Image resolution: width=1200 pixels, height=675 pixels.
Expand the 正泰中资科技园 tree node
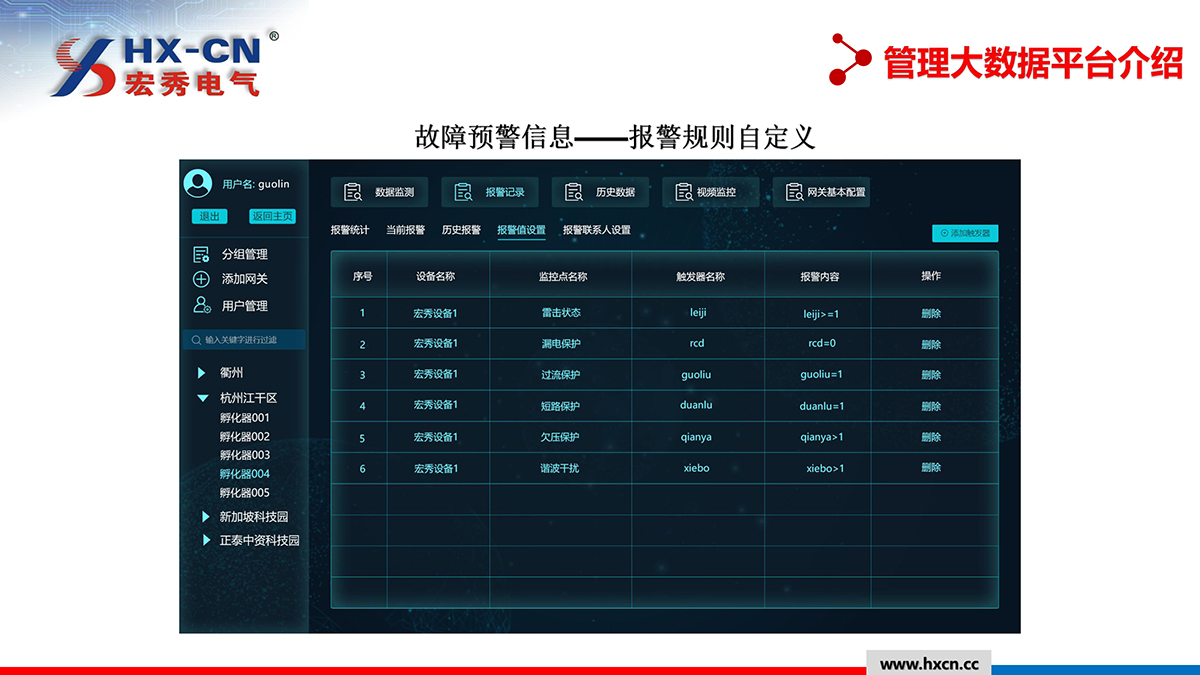pyautogui.click(x=204, y=541)
